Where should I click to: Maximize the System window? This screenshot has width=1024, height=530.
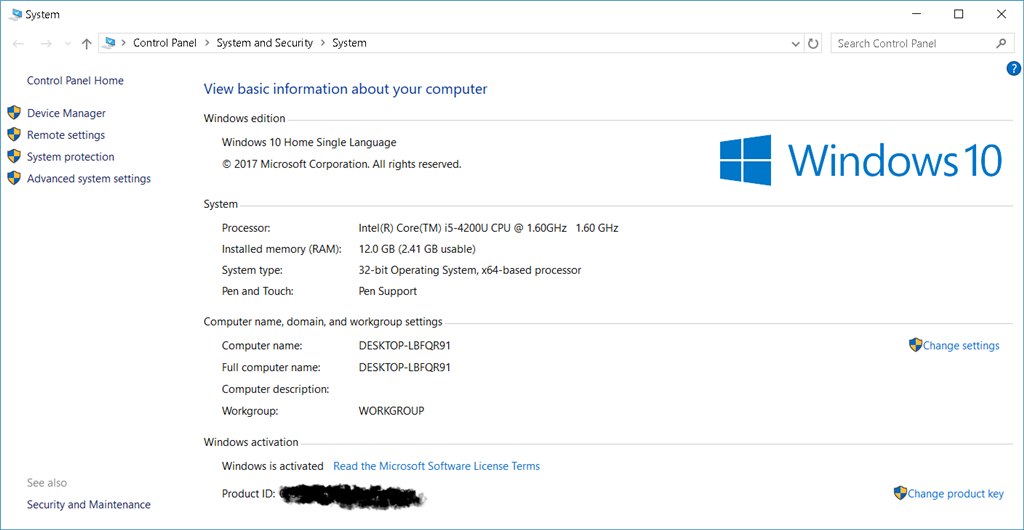point(959,14)
